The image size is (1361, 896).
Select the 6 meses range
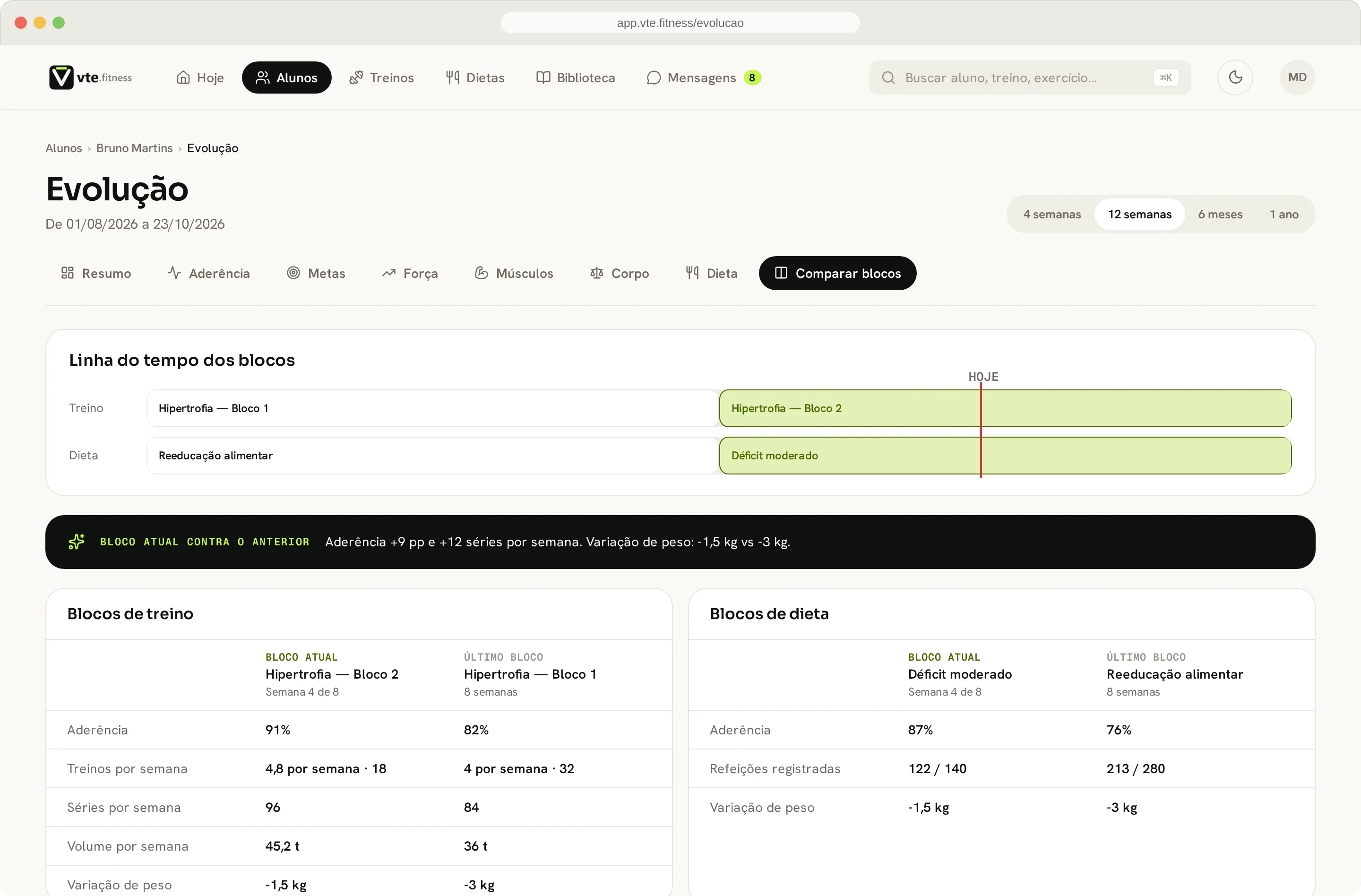pos(1220,214)
